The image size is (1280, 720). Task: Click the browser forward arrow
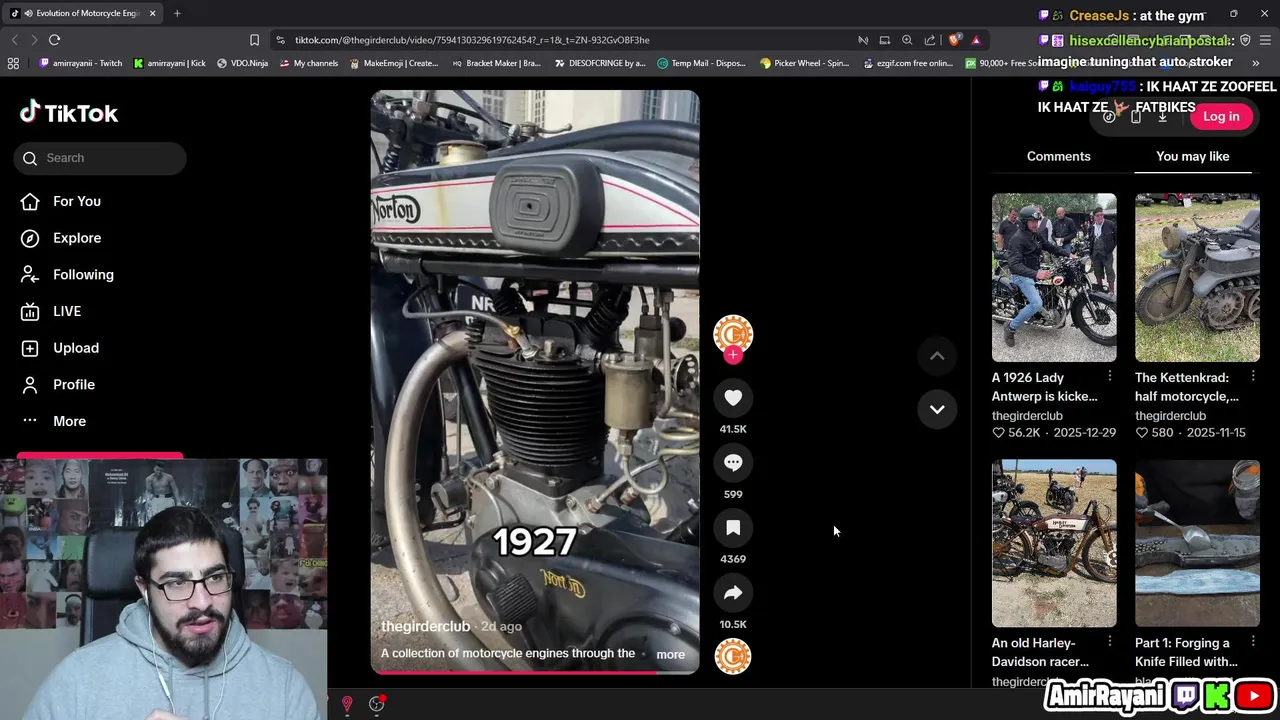tap(34, 40)
